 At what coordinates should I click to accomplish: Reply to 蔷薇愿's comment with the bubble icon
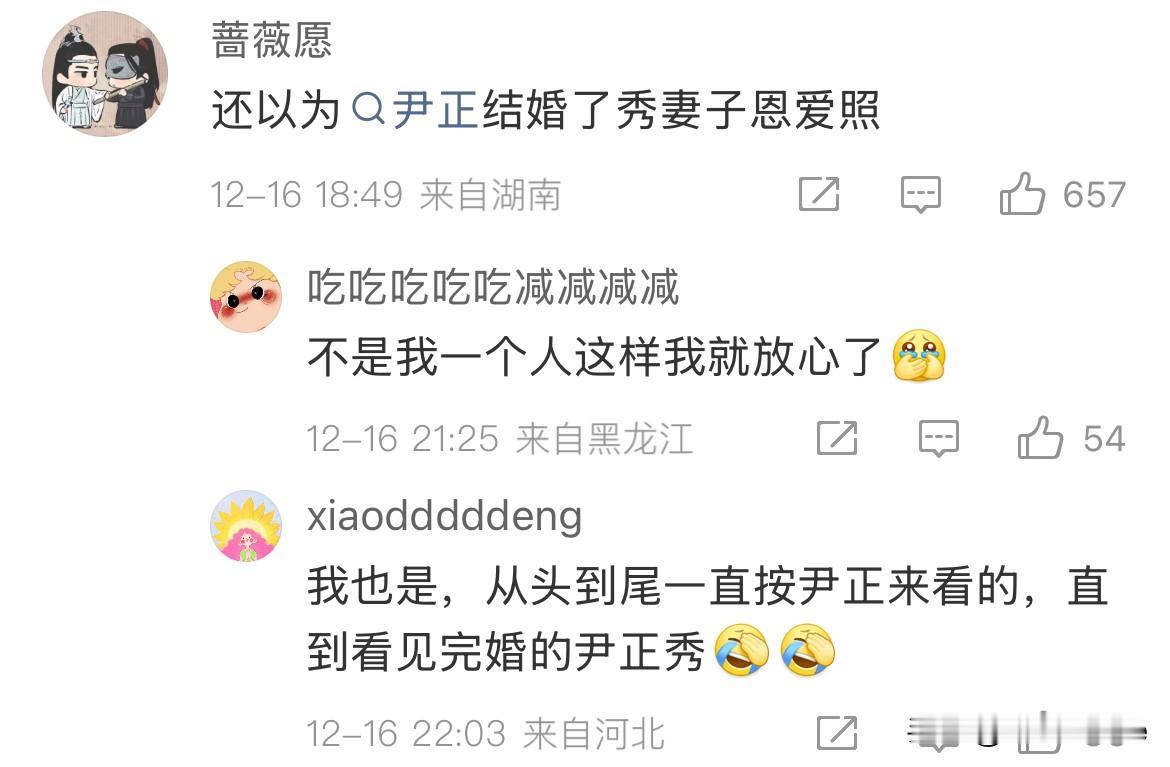click(x=921, y=195)
